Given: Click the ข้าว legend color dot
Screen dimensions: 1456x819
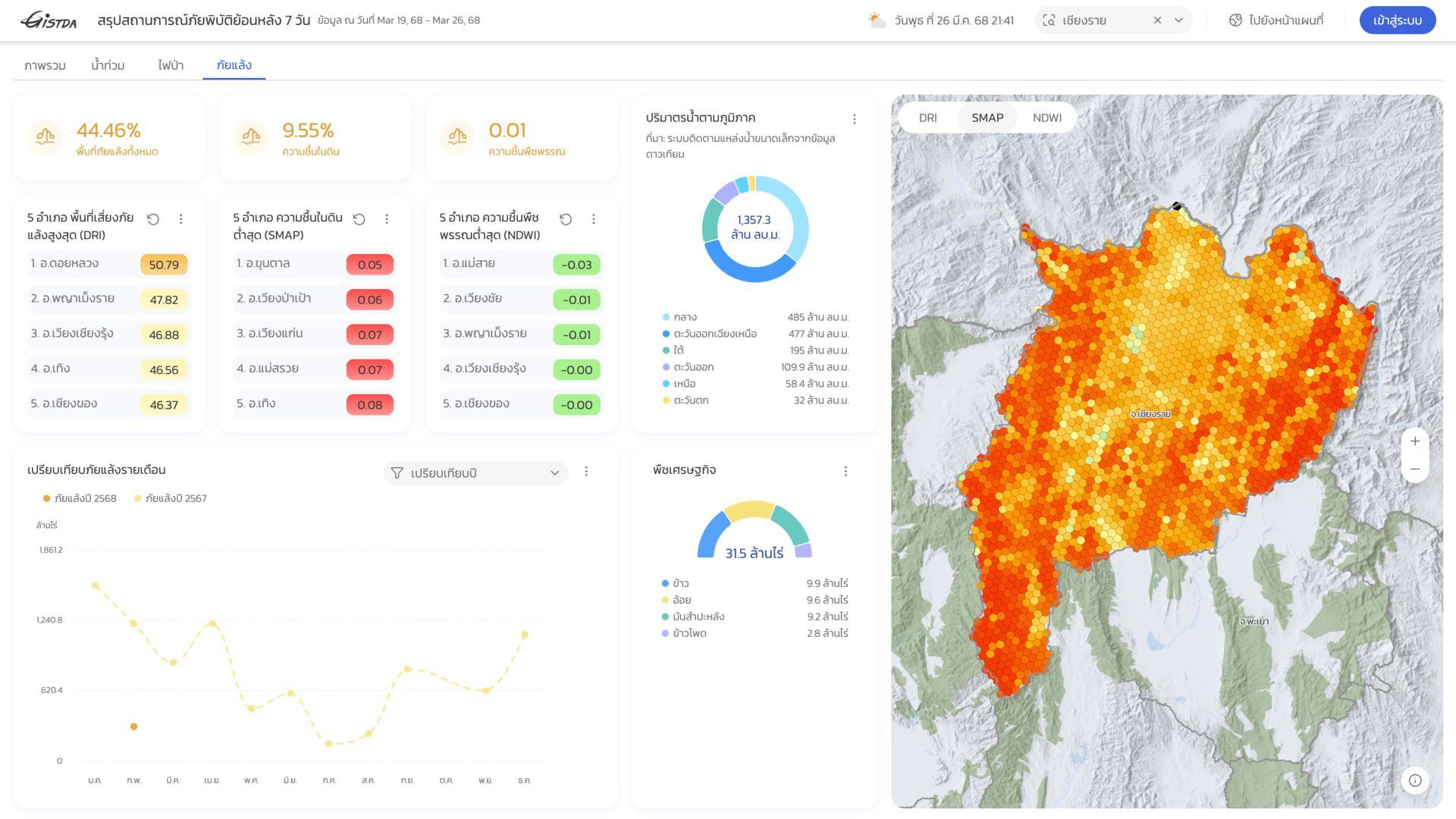Looking at the screenshot, I should 665,584.
